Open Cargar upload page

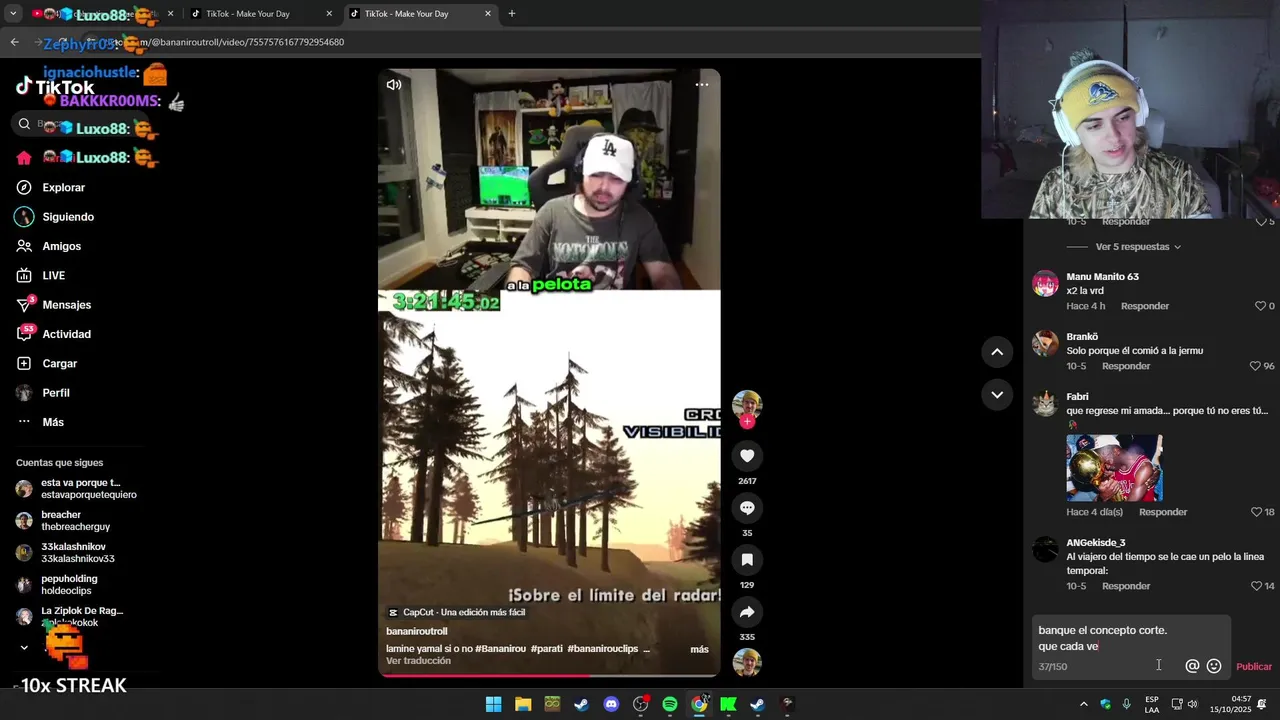click(60, 364)
